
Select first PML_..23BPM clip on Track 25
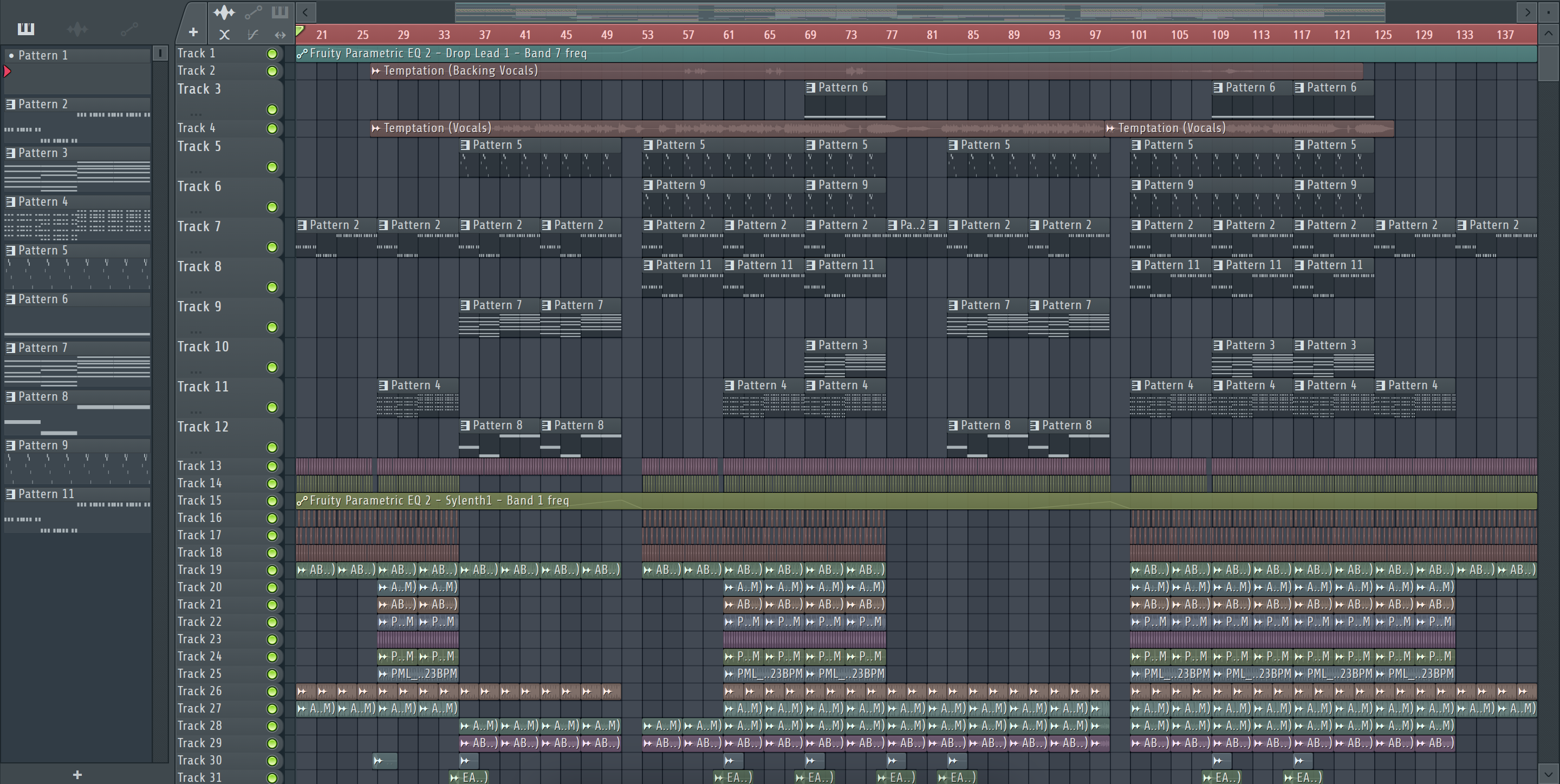pyautogui.click(x=418, y=674)
